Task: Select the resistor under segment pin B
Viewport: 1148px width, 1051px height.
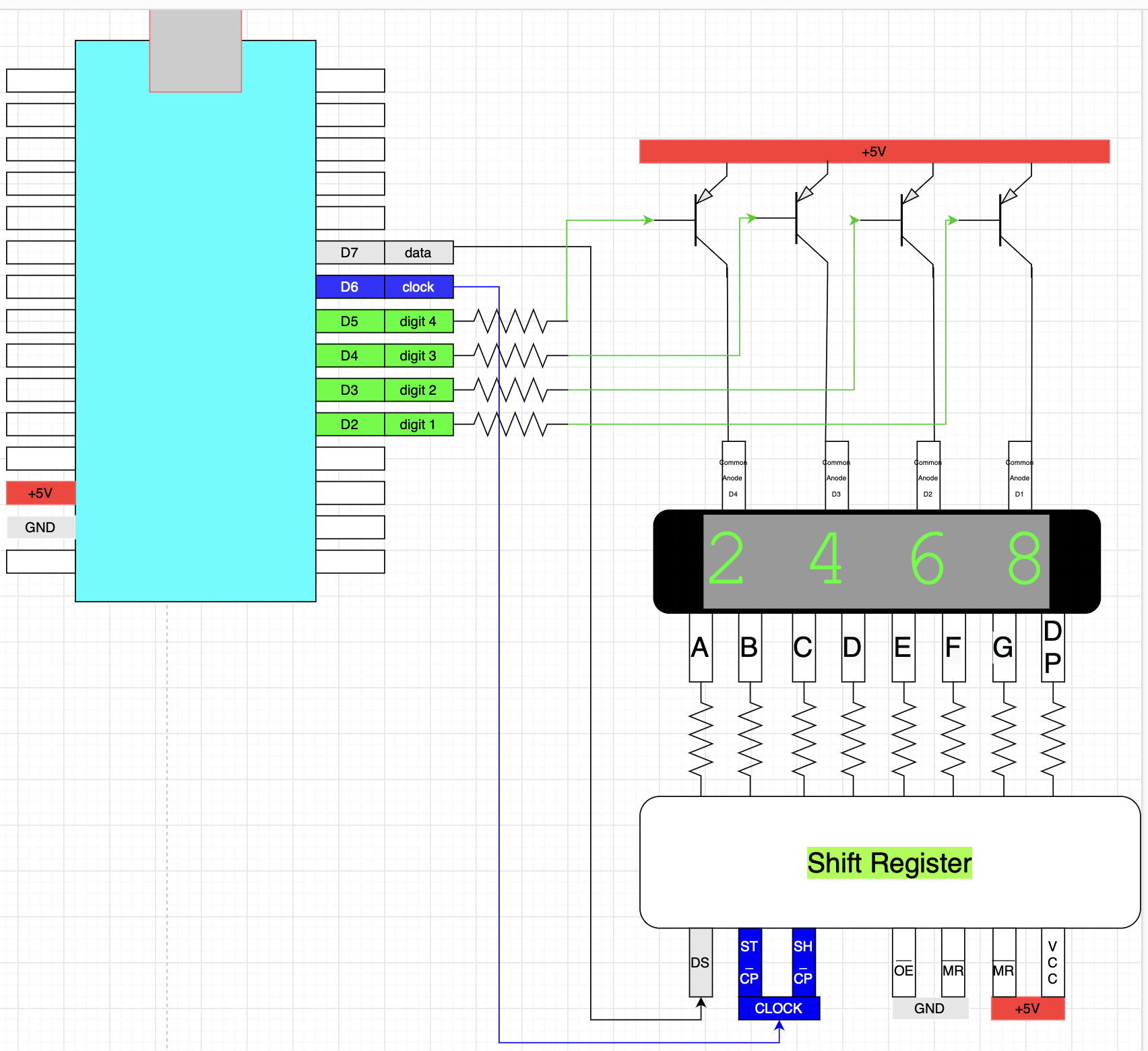Action: [x=750, y=739]
